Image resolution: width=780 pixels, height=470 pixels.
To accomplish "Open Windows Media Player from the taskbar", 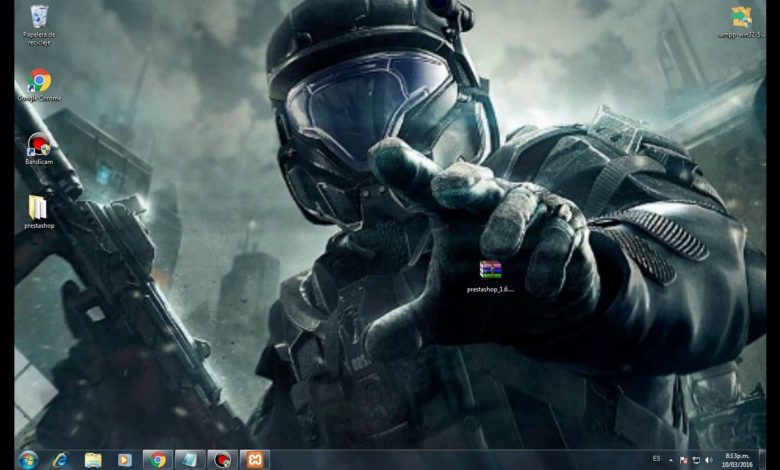I will click(x=124, y=459).
